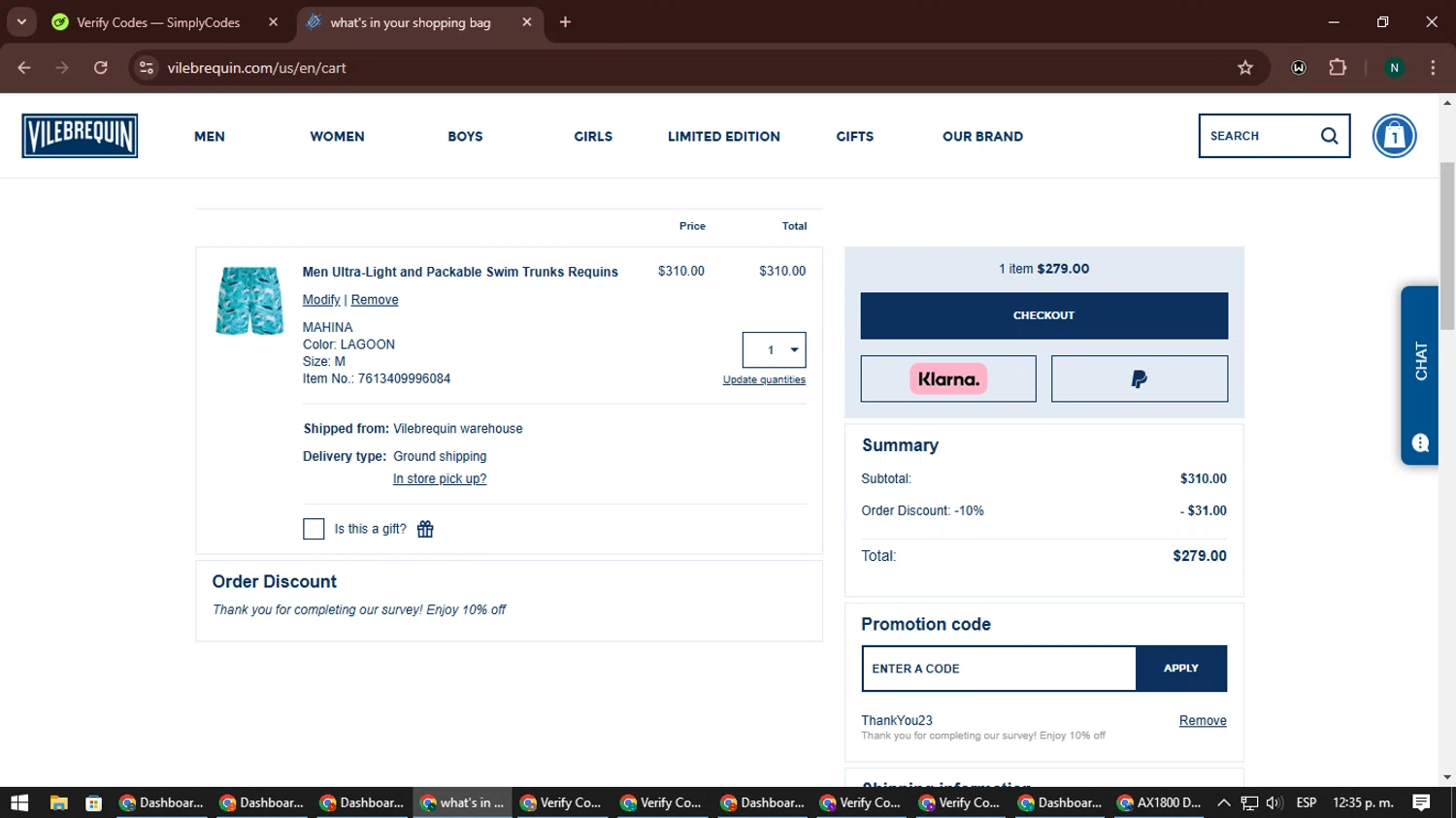Image resolution: width=1456 pixels, height=818 pixels.
Task: Click the gift box icon
Action: coord(425,529)
